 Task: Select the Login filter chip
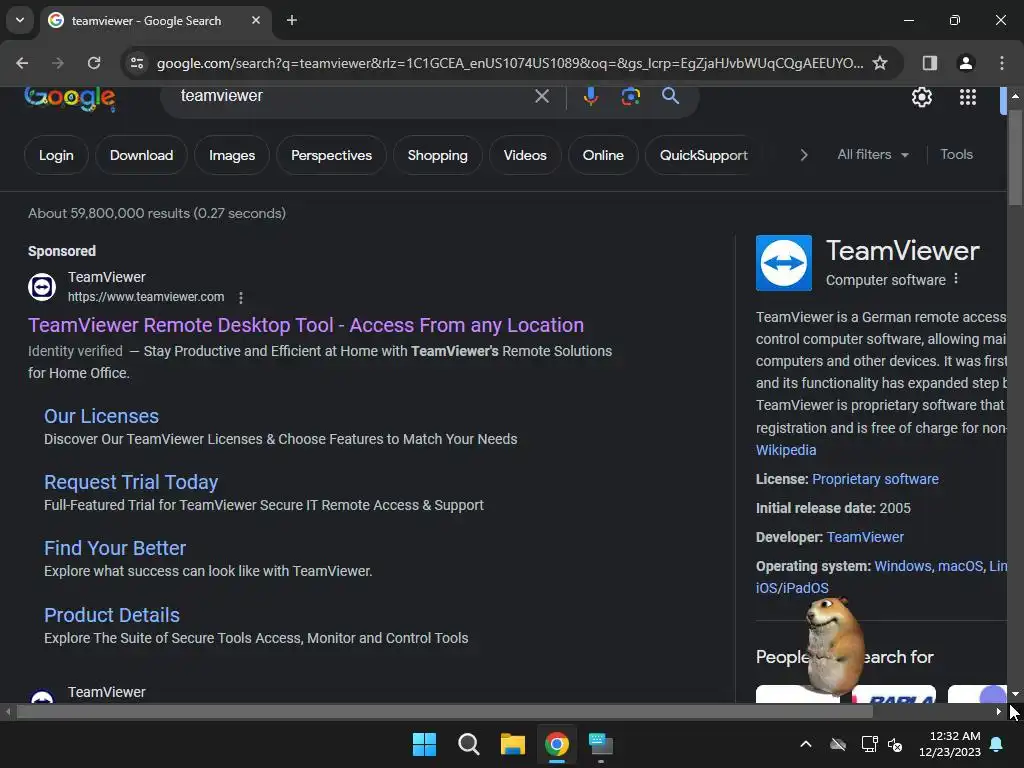point(56,155)
